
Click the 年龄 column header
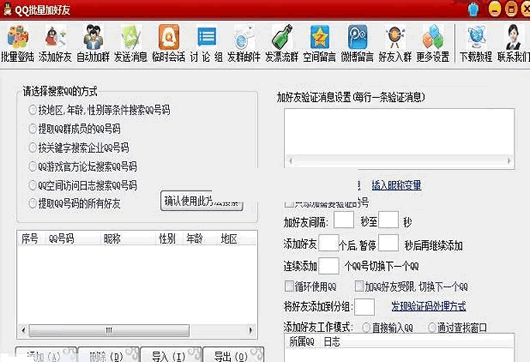(x=195, y=239)
